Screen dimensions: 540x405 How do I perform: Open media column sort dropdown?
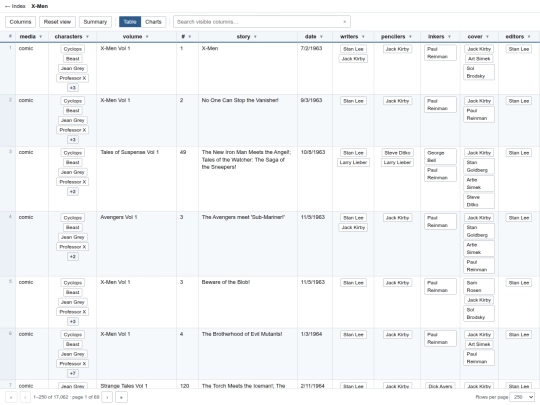41,37
